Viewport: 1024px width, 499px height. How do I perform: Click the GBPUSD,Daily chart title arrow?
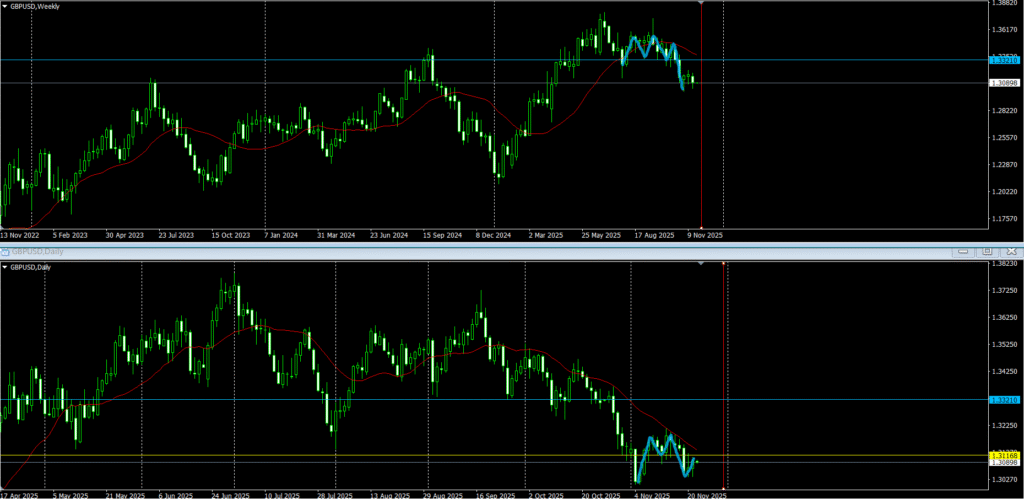(x=5, y=267)
